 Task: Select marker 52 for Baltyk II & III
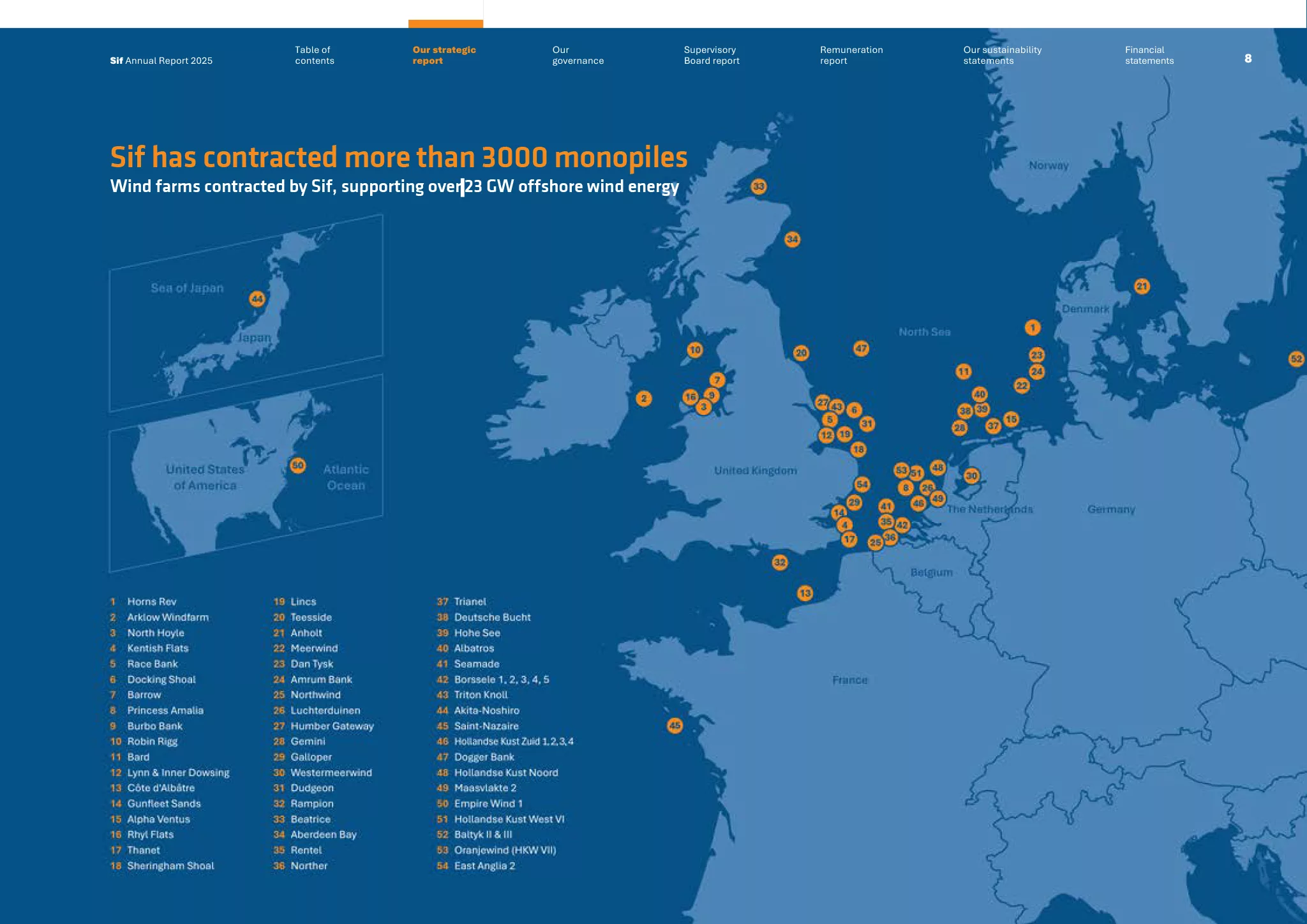coord(1296,359)
